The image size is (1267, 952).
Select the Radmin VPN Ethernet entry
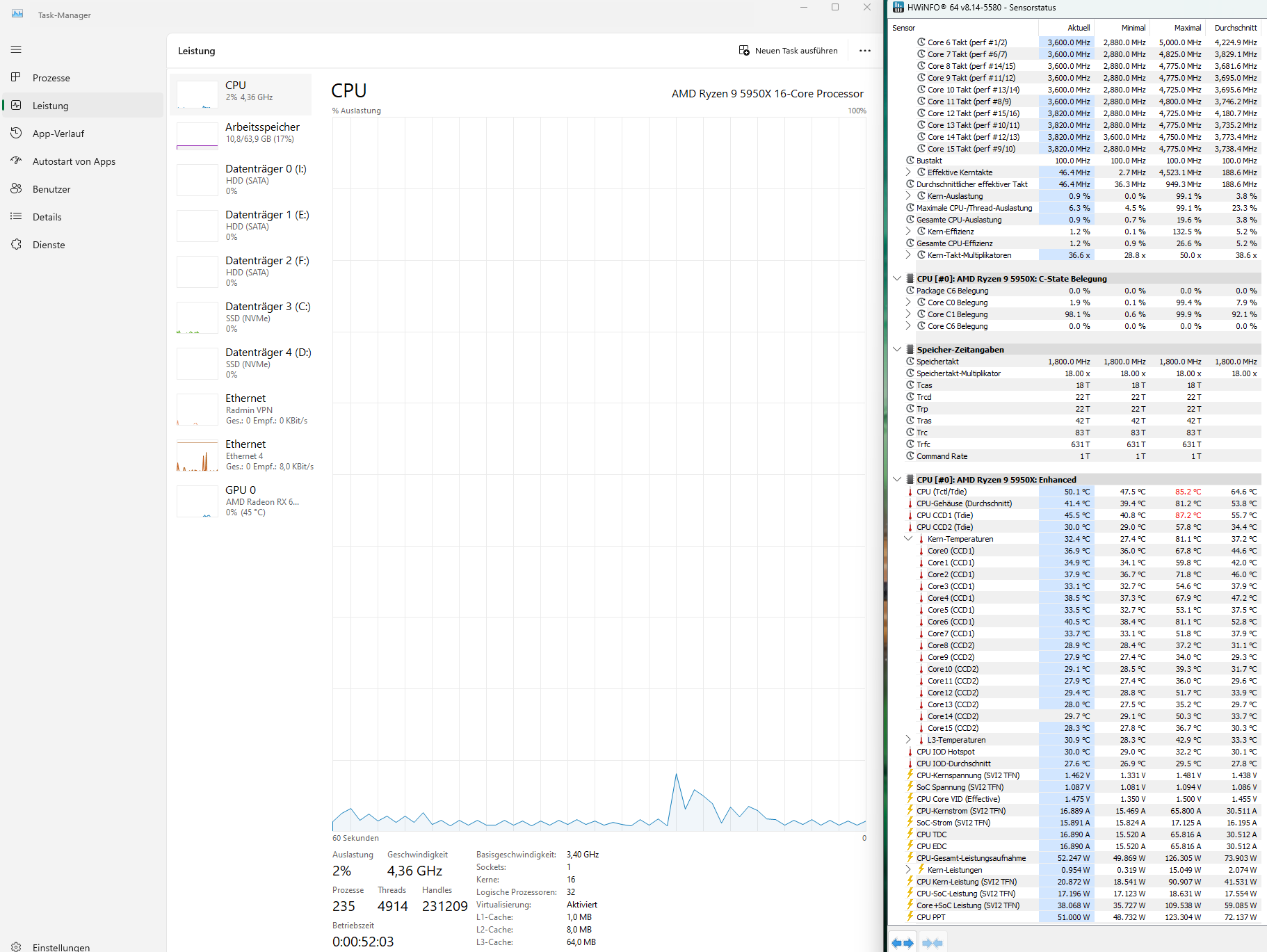(241, 409)
